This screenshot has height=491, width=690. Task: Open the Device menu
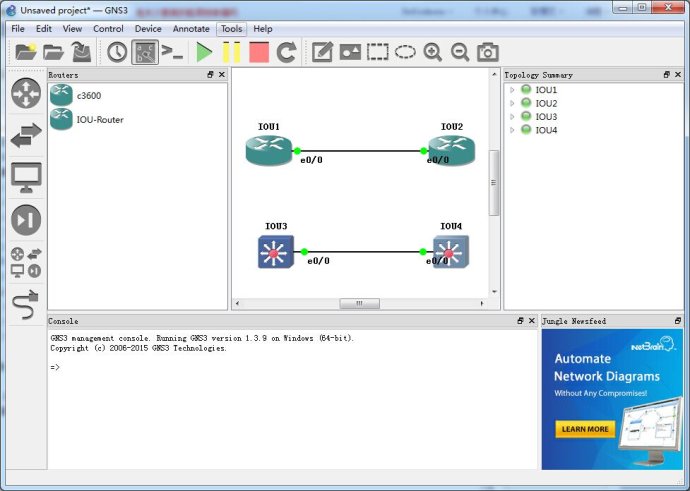click(x=148, y=29)
